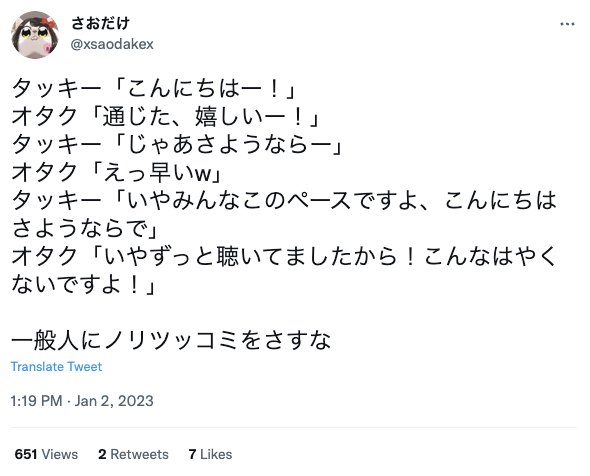Click the closing line 一般人にノリツッコミをさすな
Viewport: 590px width, 476px height.
tap(171, 340)
